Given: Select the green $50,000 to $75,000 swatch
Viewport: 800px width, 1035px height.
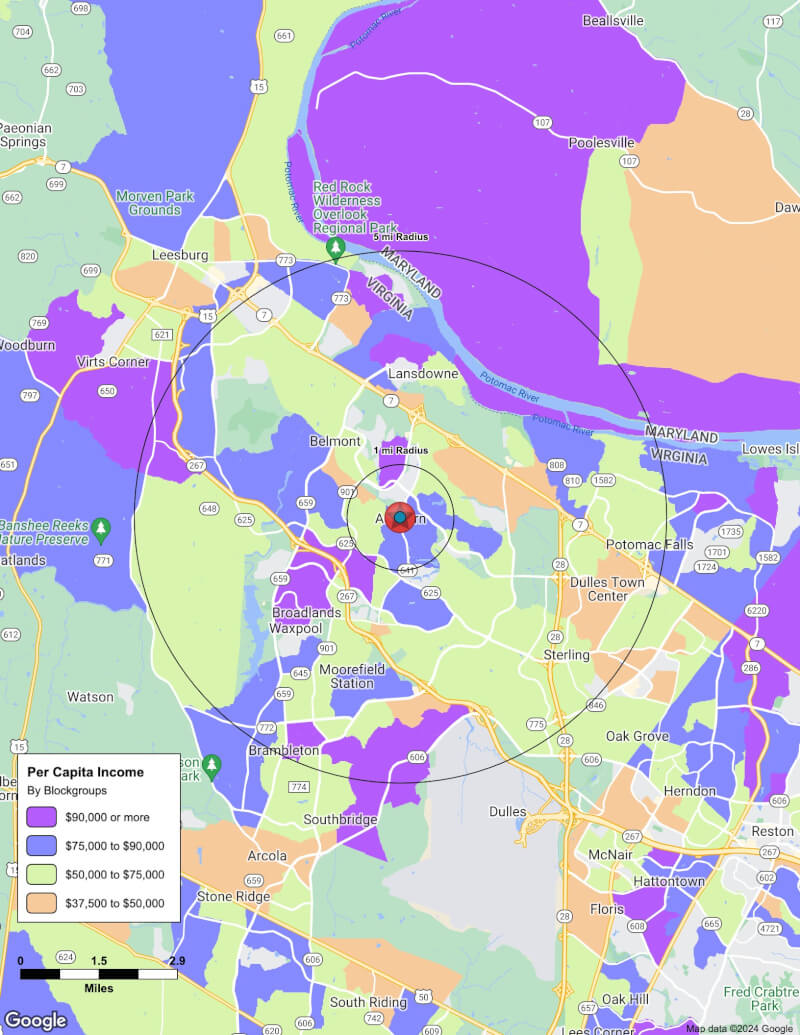Looking at the screenshot, I should 41,874.
